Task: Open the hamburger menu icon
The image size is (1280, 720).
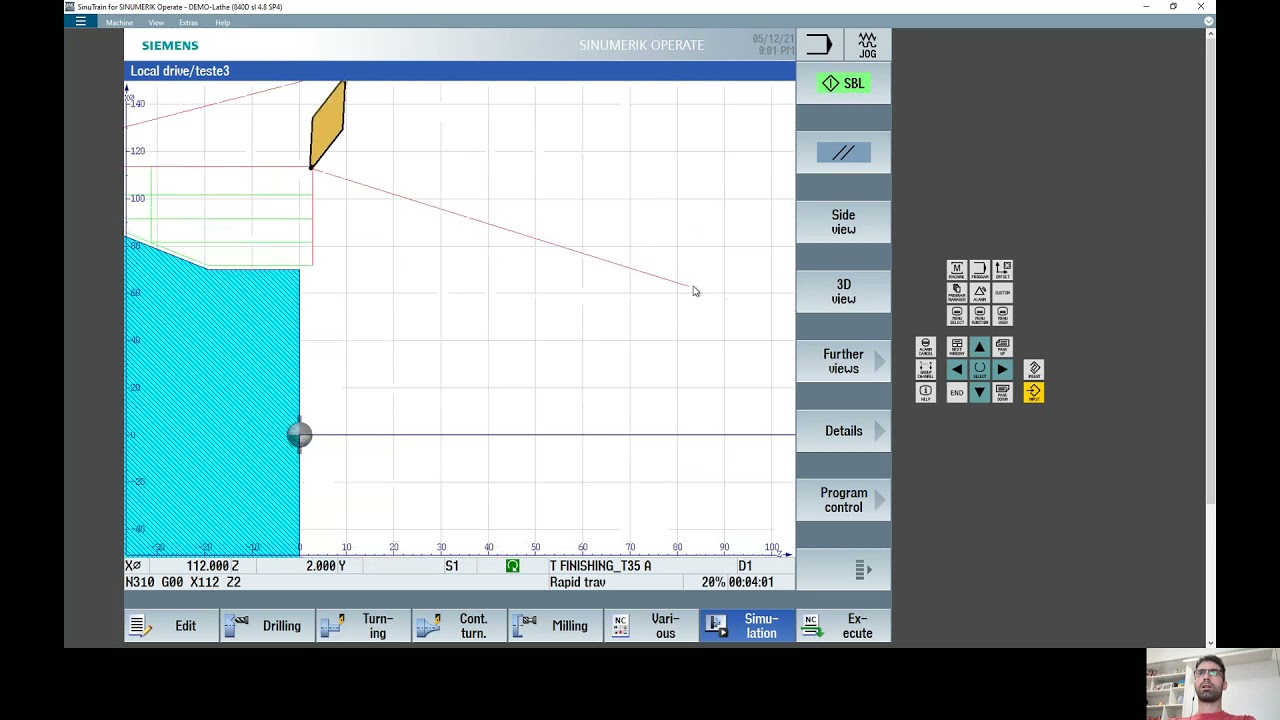Action: click(80, 21)
